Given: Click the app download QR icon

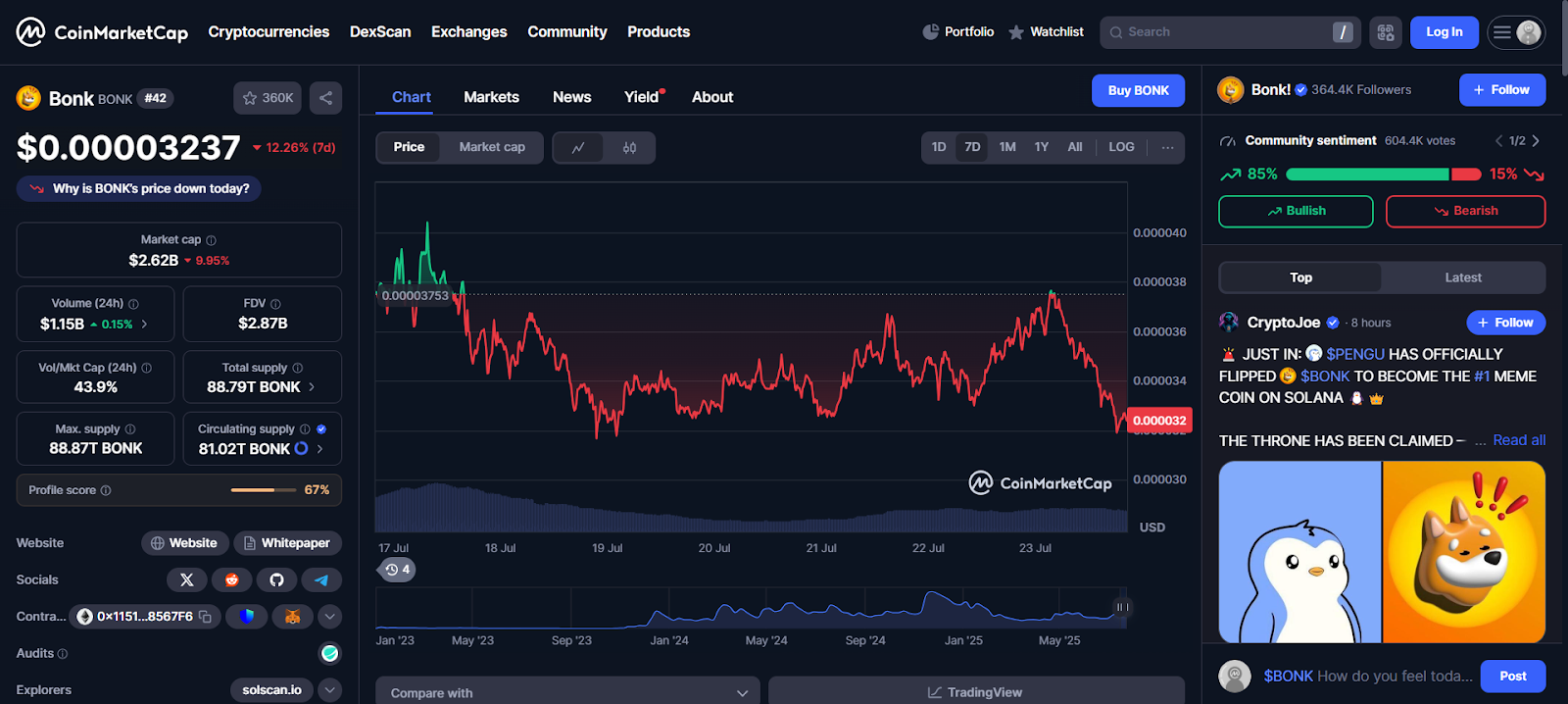Looking at the screenshot, I should [x=1386, y=32].
